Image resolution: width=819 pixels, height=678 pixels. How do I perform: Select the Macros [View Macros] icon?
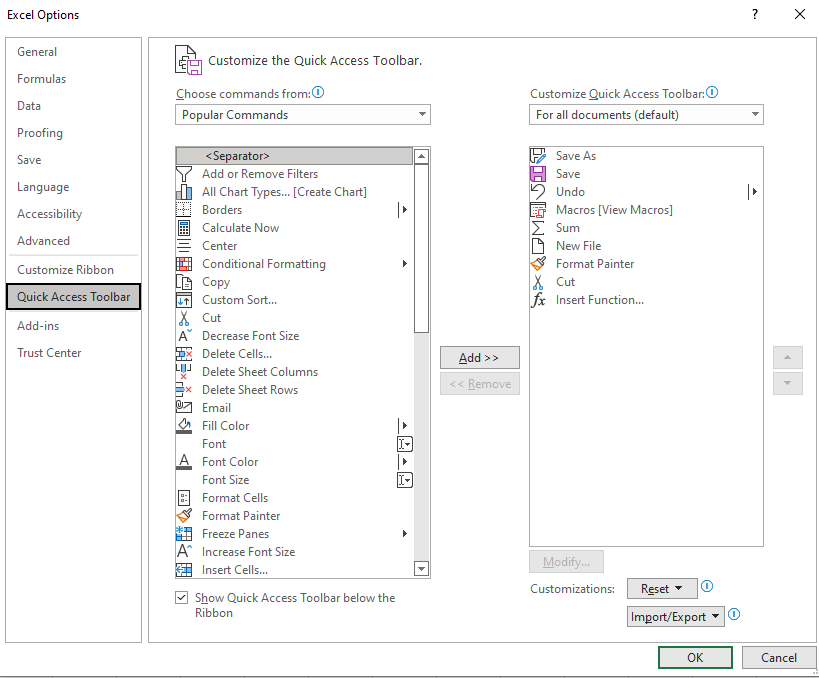tap(538, 210)
